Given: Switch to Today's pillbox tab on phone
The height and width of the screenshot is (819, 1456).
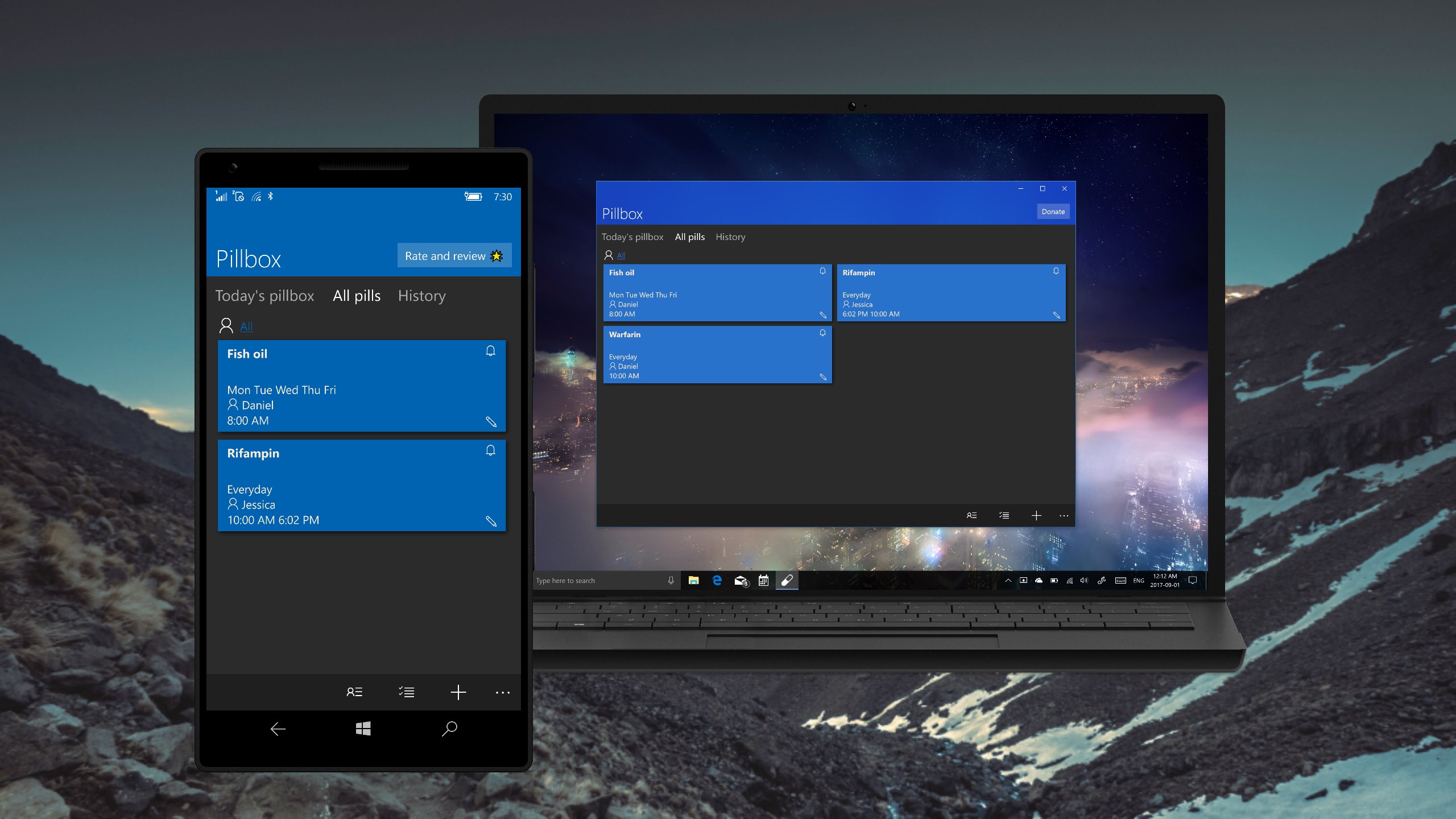Looking at the screenshot, I should coord(264,296).
